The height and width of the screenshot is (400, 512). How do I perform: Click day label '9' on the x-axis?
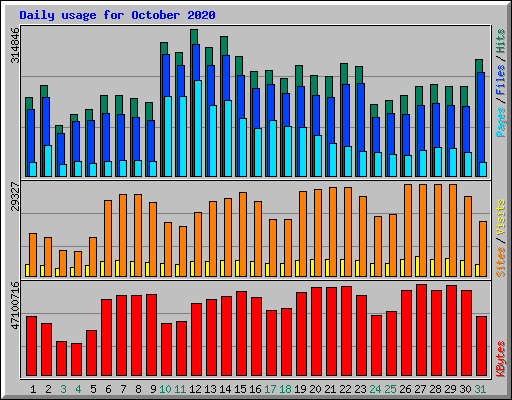pos(153,389)
